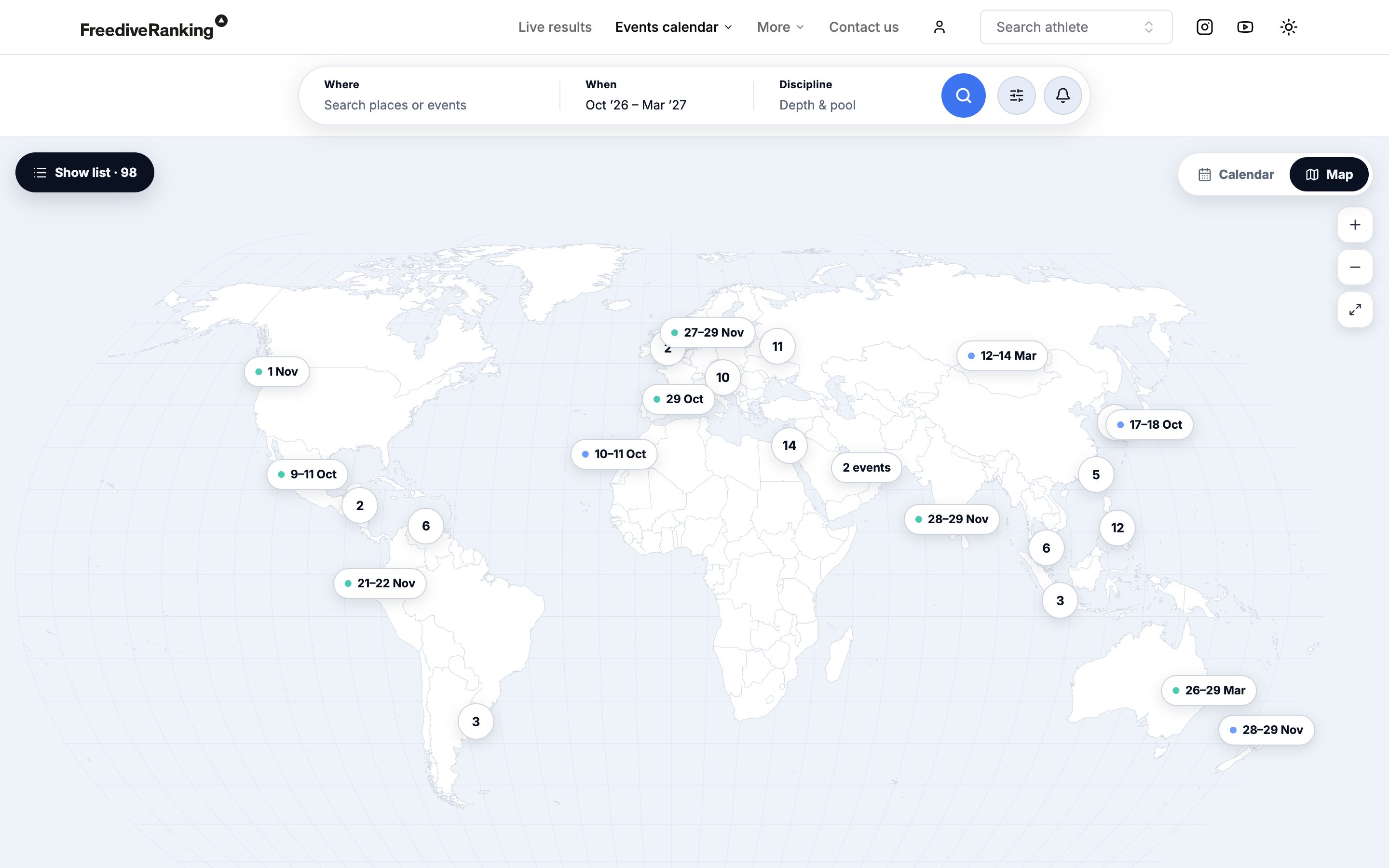This screenshot has width=1389, height=868.
Task: Switch to Calendar view
Action: tap(1236, 175)
